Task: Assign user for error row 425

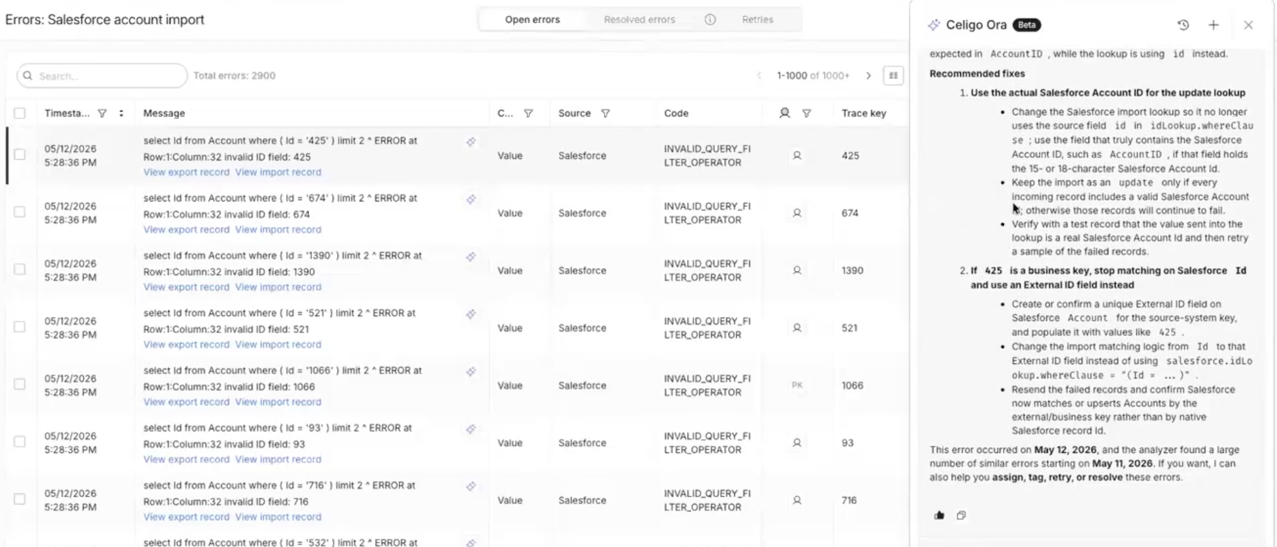Action: 797,156
